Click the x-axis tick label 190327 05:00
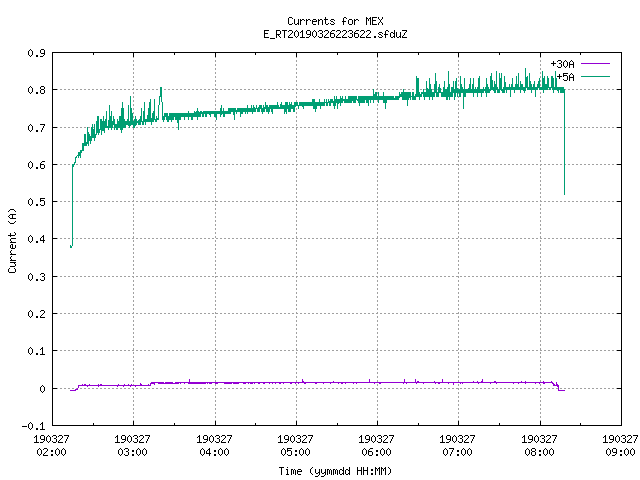Viewport: 640px width, 480px height. click(x=296, y=445)
